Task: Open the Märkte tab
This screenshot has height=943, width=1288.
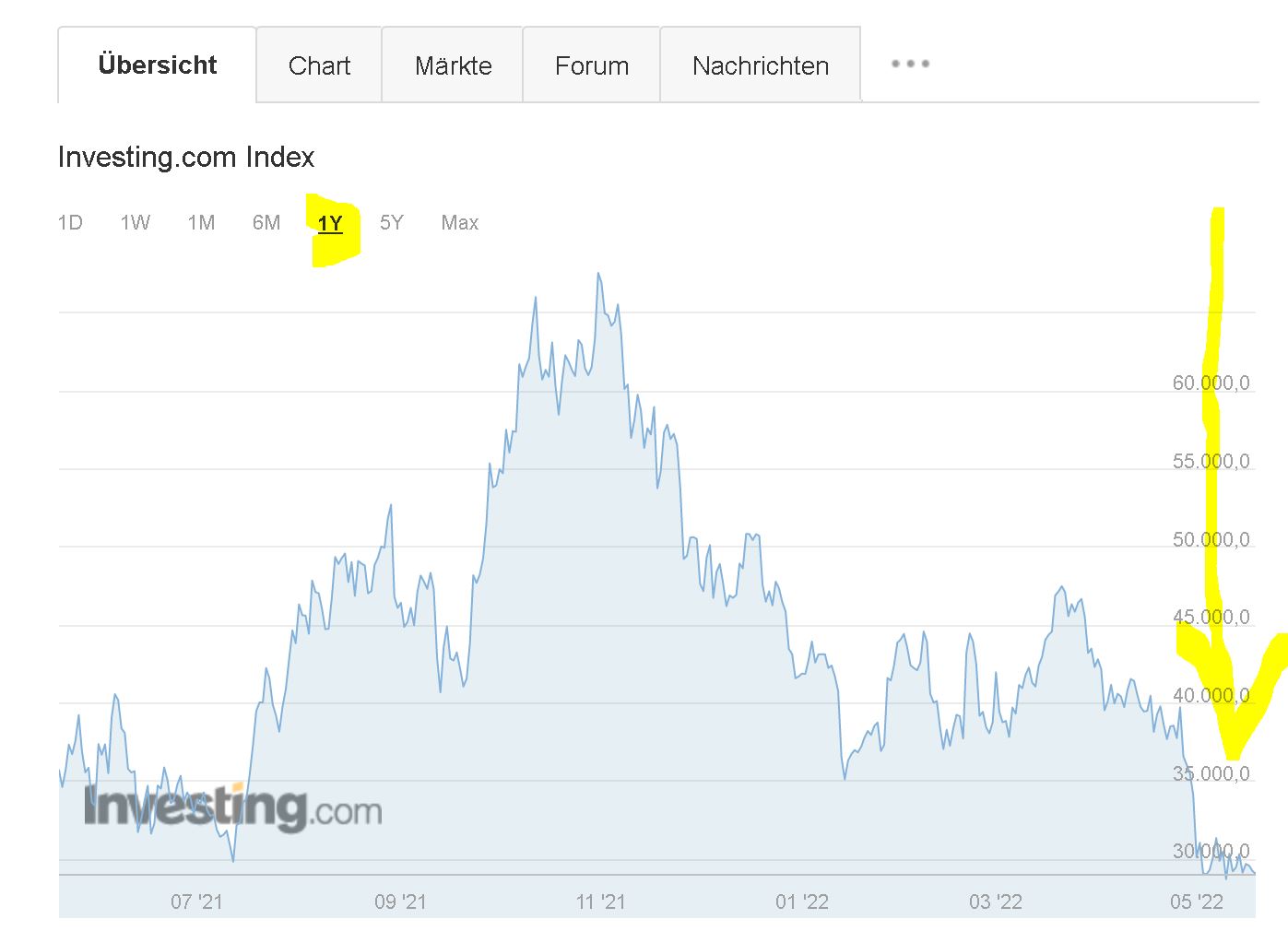Action: (x=453, y=65)
